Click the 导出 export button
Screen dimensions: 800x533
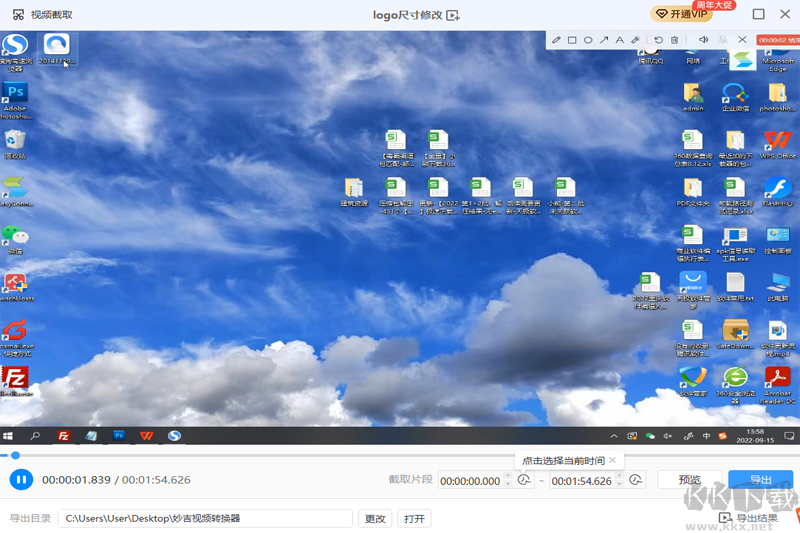click(760, 480)
